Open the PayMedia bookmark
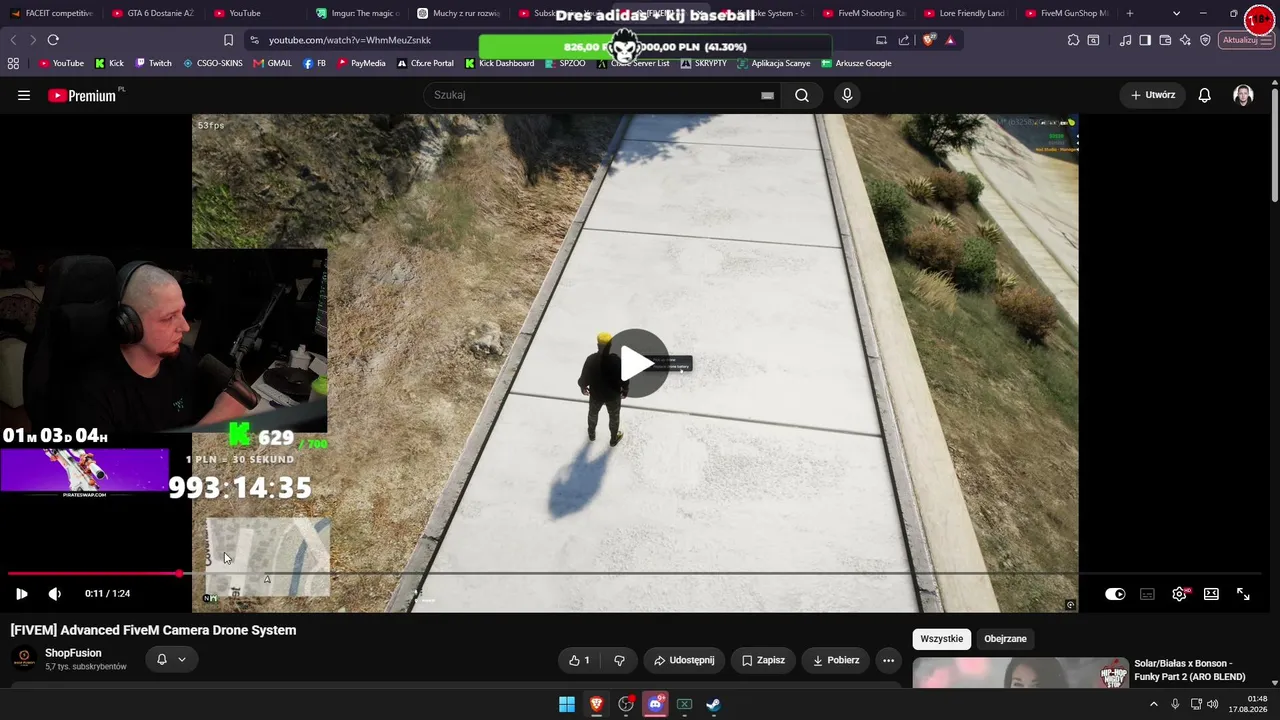The image size is (1280, 720). (x=361, y=63)
